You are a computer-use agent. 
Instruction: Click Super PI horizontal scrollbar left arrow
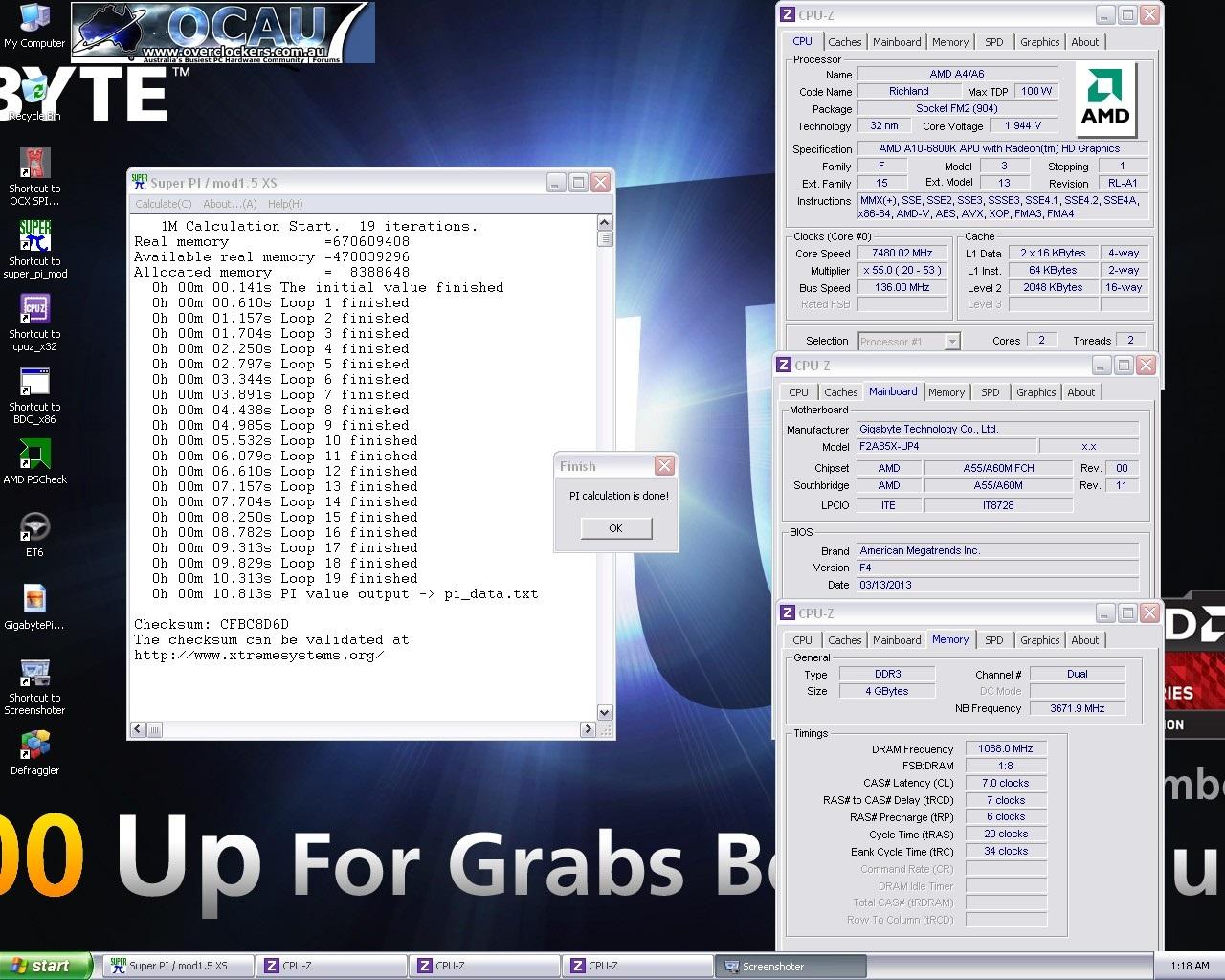[138, 729]
